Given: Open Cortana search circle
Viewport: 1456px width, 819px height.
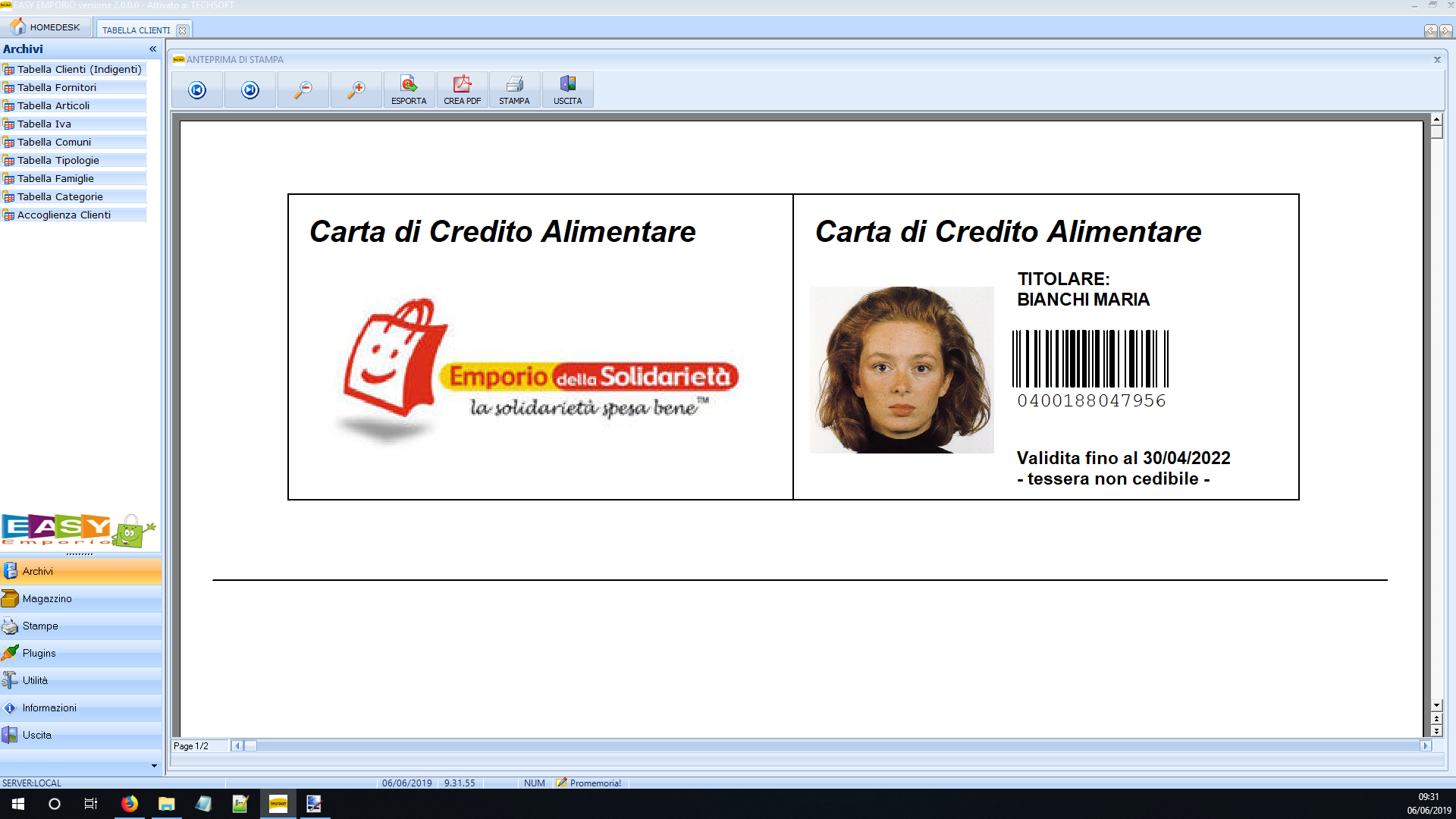Looking at the screenshot, I should [x=55, y=804].
